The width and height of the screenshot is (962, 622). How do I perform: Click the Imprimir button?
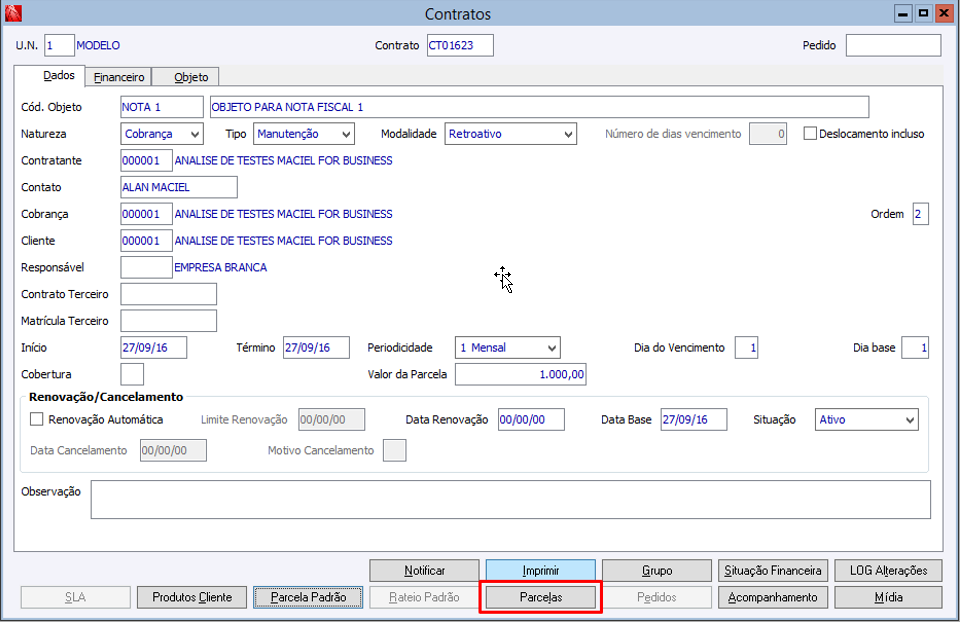click(x=541, y=570)
